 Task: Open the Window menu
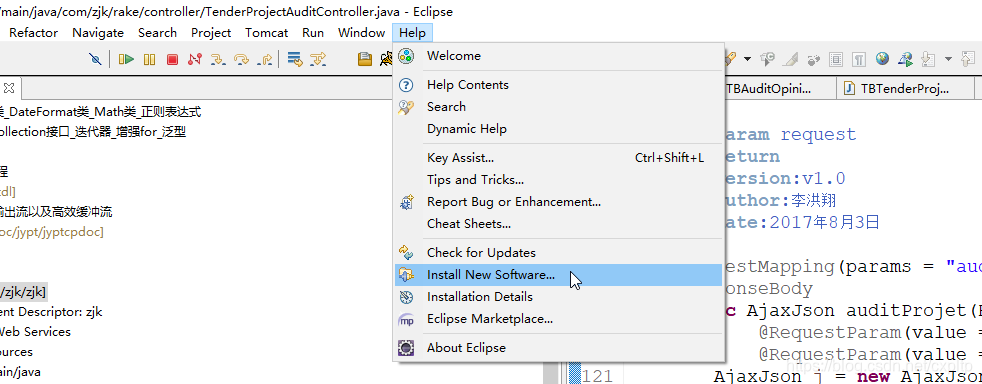(x=361, y=33)
